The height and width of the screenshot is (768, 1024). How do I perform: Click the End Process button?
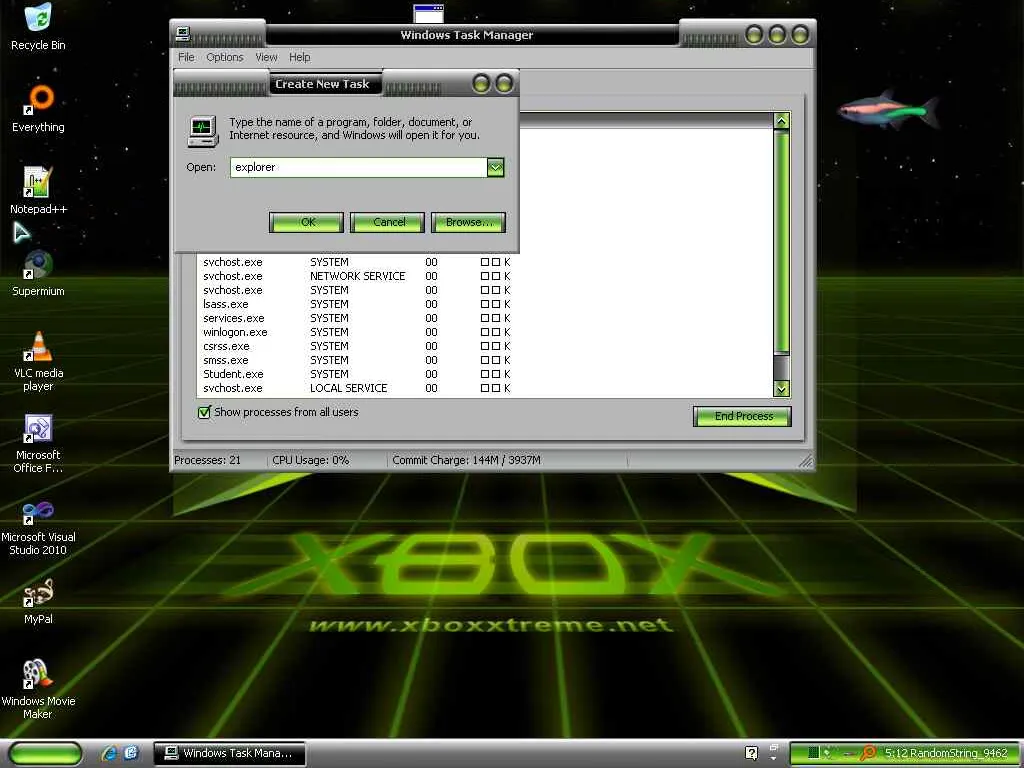742,416
